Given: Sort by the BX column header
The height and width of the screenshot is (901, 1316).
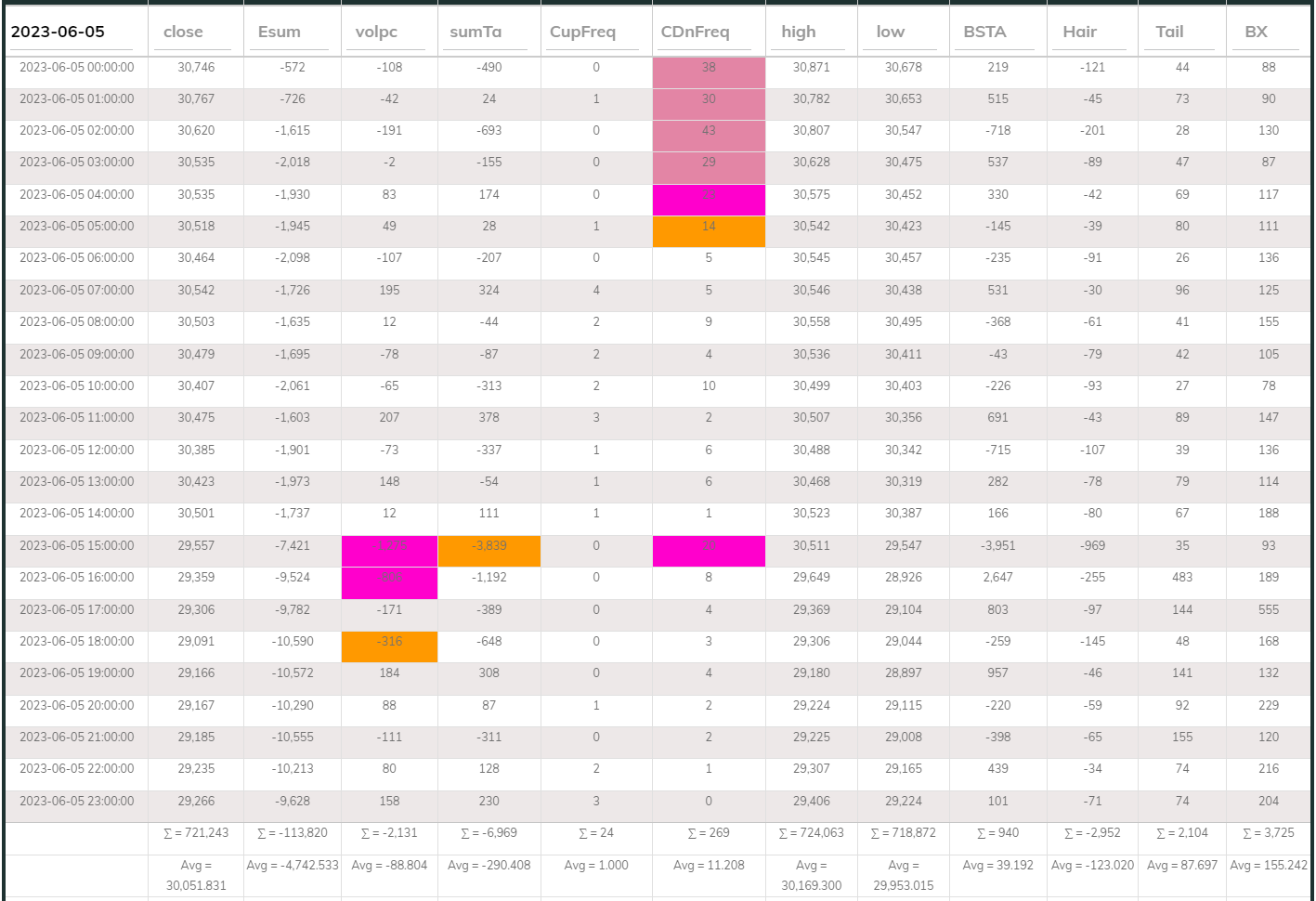Looking at the screenshot, I should coord(1254,31).
